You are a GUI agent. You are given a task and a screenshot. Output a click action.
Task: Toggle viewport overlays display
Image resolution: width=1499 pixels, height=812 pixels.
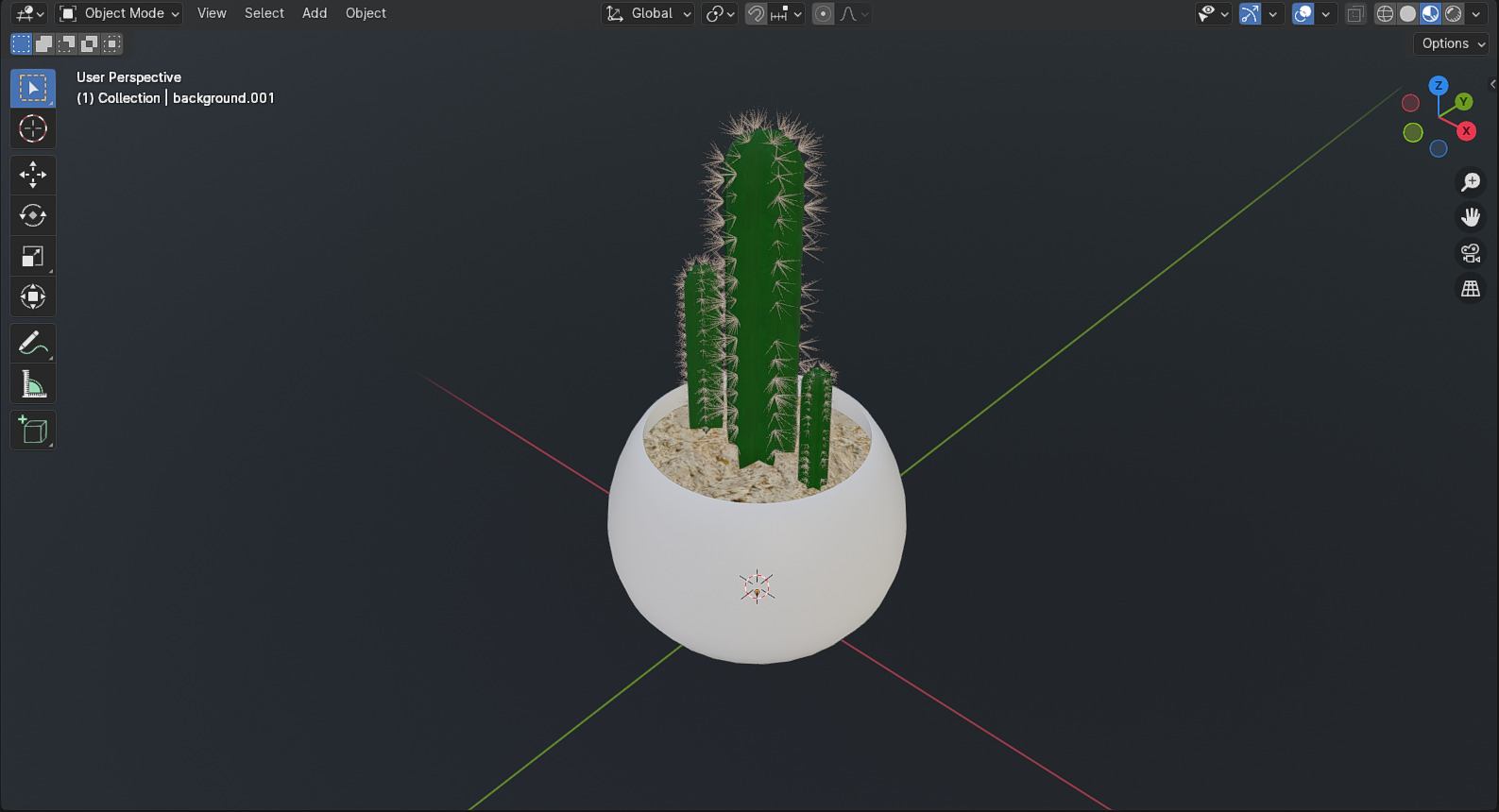click(x=1303, y=13)
